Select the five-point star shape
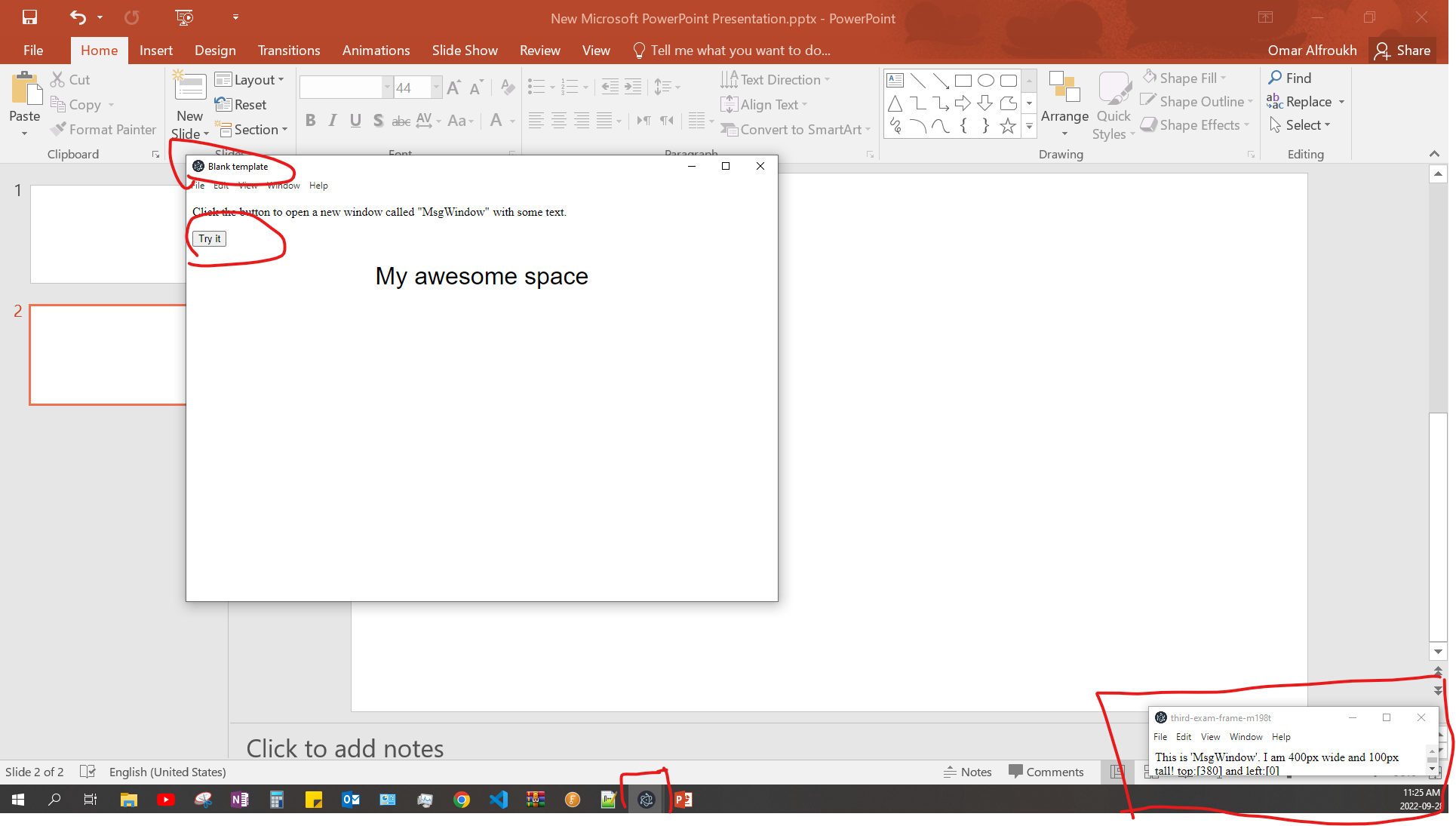Screen dimensions: 1456x826 (x=1008, y=126)
